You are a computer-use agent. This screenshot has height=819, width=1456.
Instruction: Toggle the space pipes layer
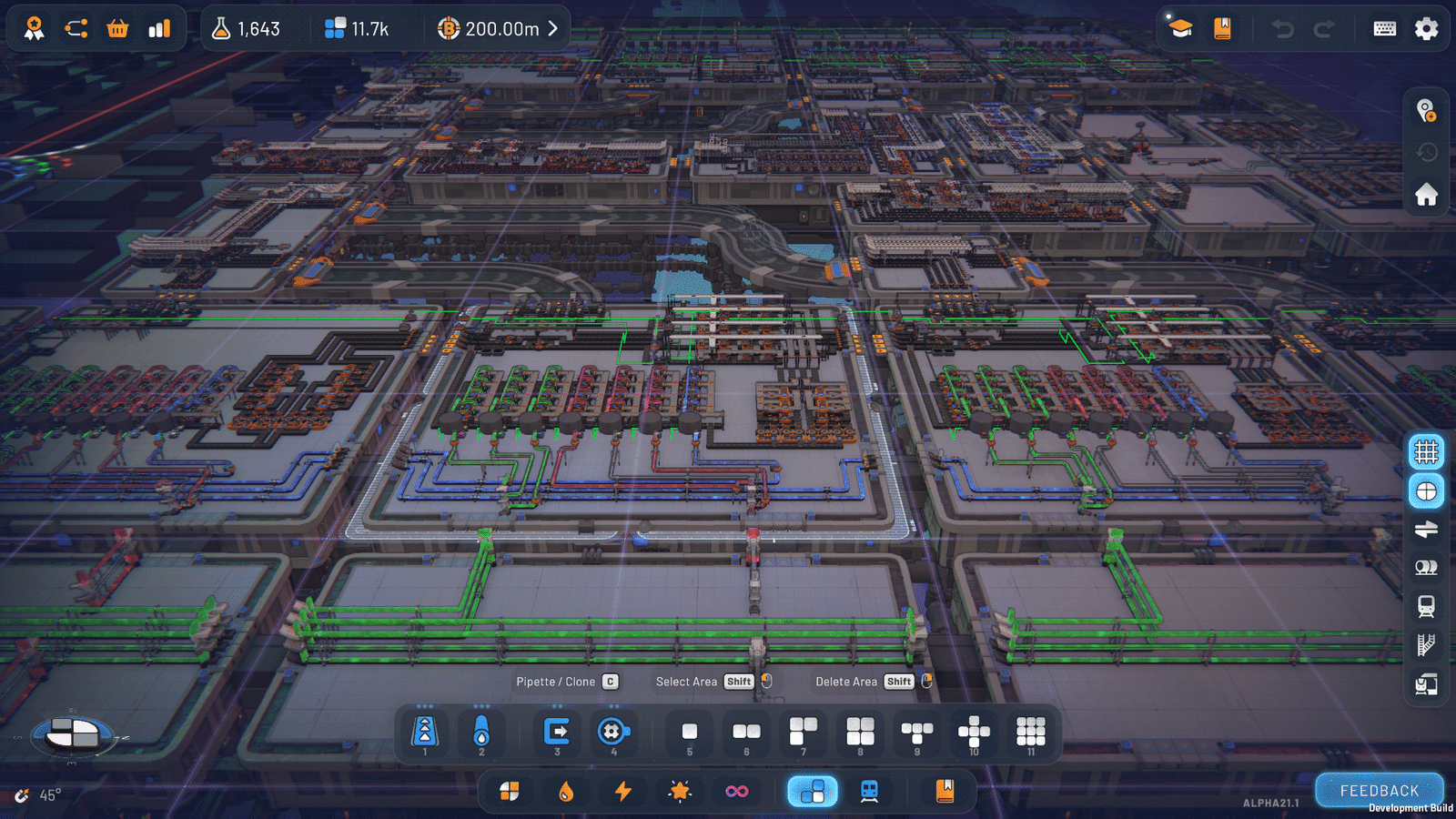coord(1426,568)
